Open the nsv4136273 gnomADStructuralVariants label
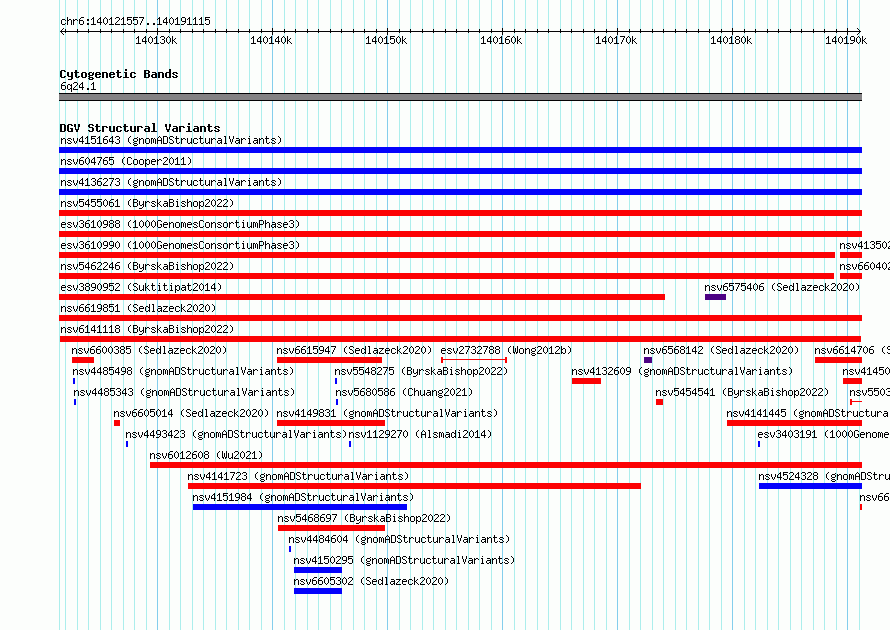This screenshot has height=630, width=890. (171, 182)
